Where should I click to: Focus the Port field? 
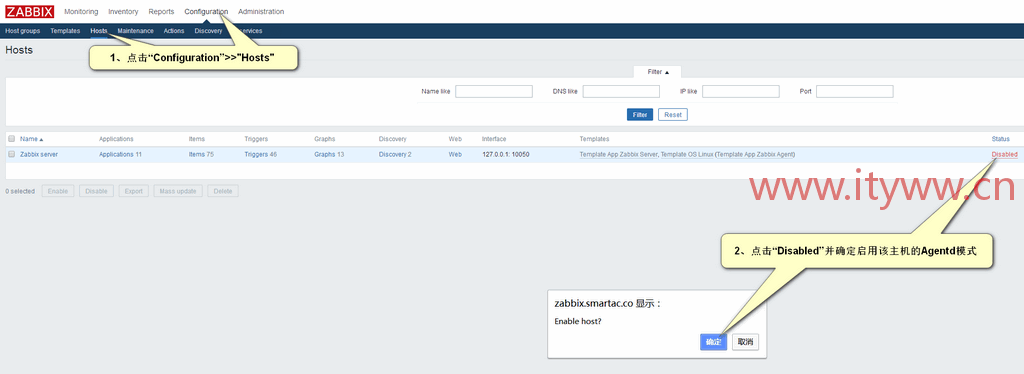coord(854,91)
